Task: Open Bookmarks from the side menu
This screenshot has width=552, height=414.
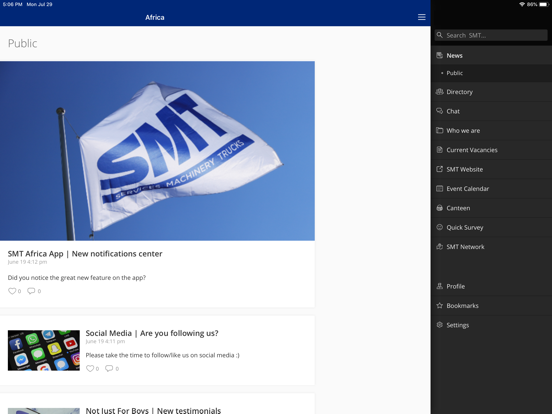Action: point(491,305)
